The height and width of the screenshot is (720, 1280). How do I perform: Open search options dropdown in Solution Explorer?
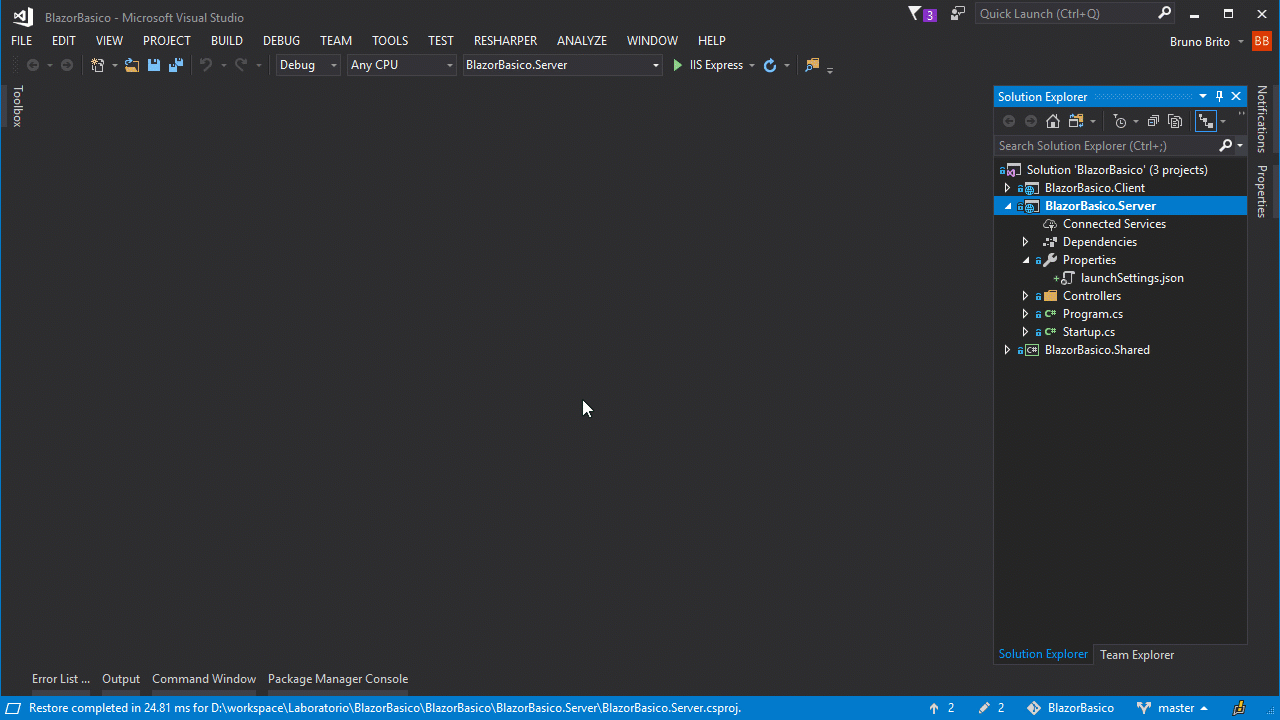pos(1240,146)
